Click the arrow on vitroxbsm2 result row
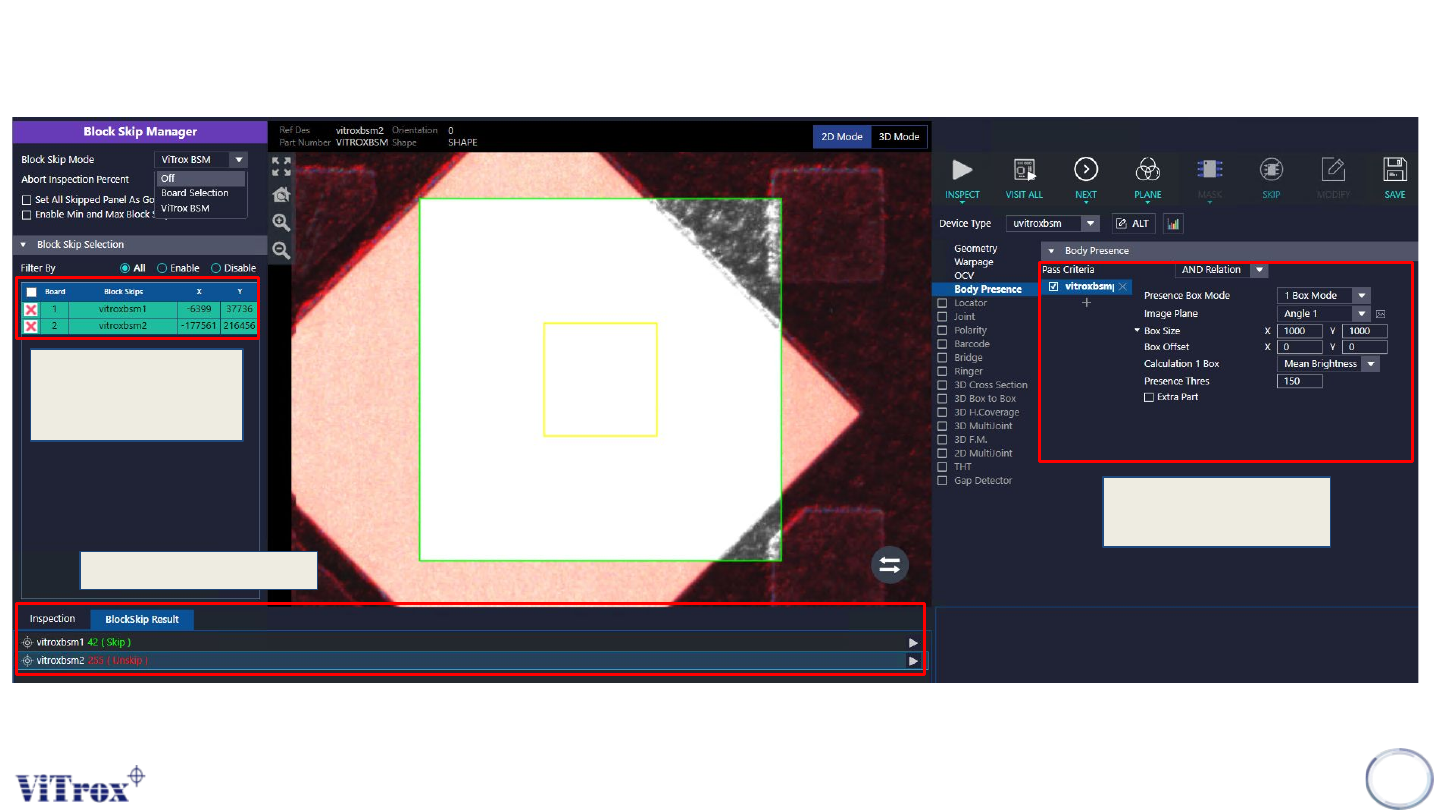Viewport: 1440px width, 810px height. click(912, 661)
